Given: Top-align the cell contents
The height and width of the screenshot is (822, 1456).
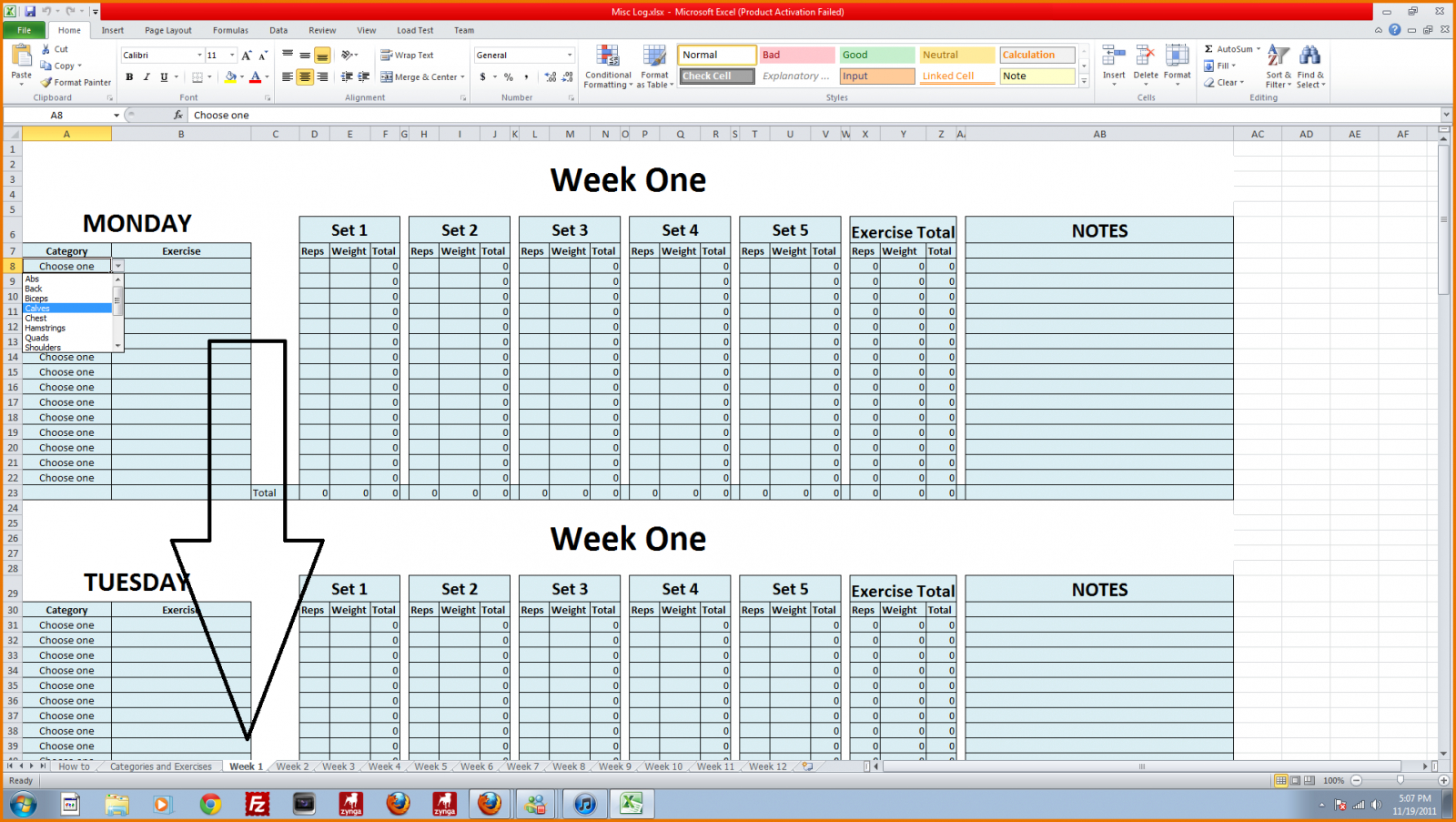Looking at the screenshot, I should point(288,56).
